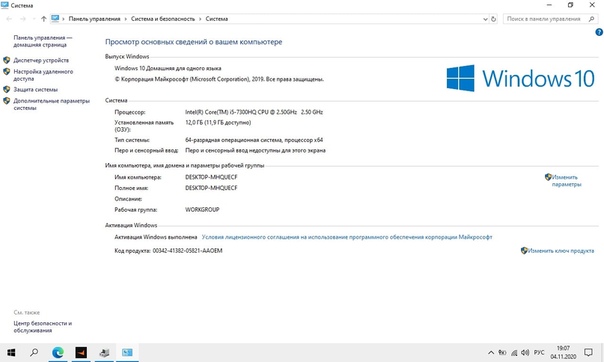The height and width of the screenshot is (362, 604).
Task: Click Система breadcrumb in address bar
Action: point(216,19)
